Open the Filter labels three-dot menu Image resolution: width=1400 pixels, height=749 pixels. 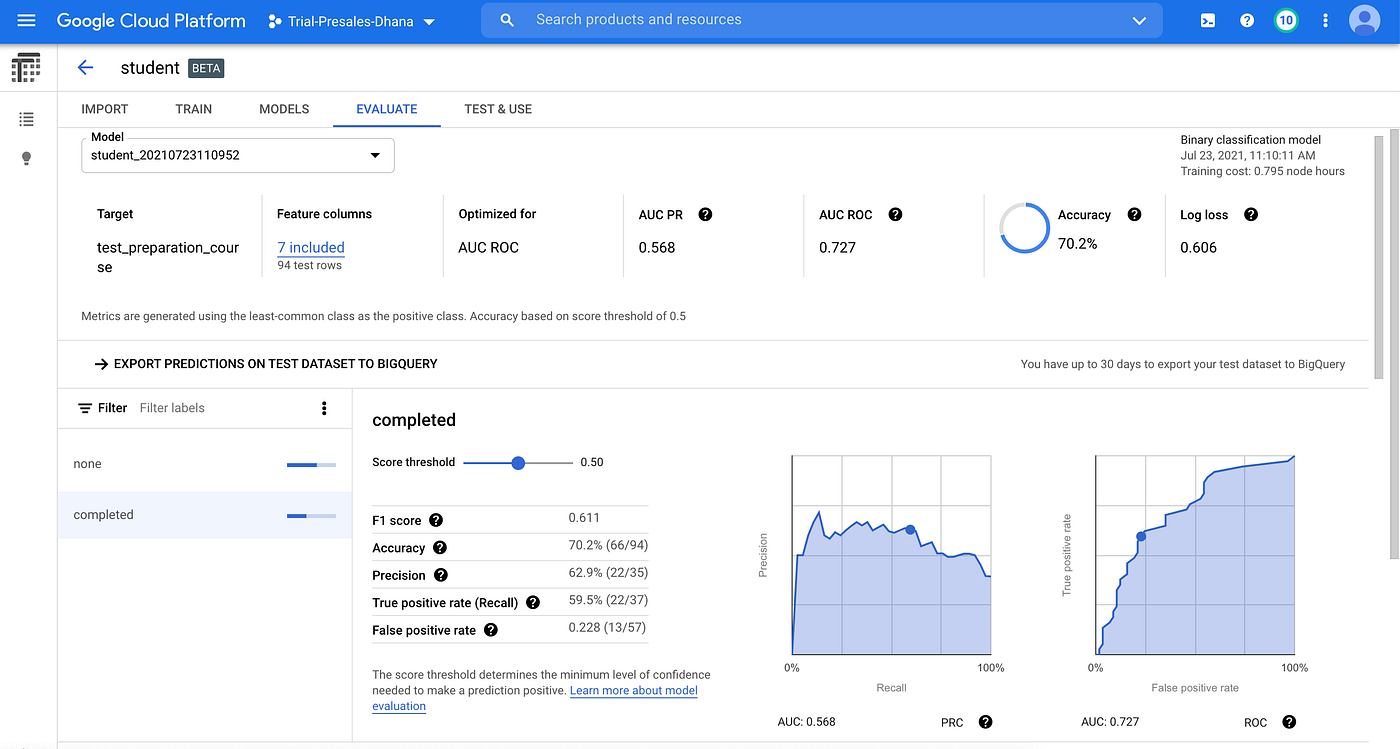[x=323, y=408]
